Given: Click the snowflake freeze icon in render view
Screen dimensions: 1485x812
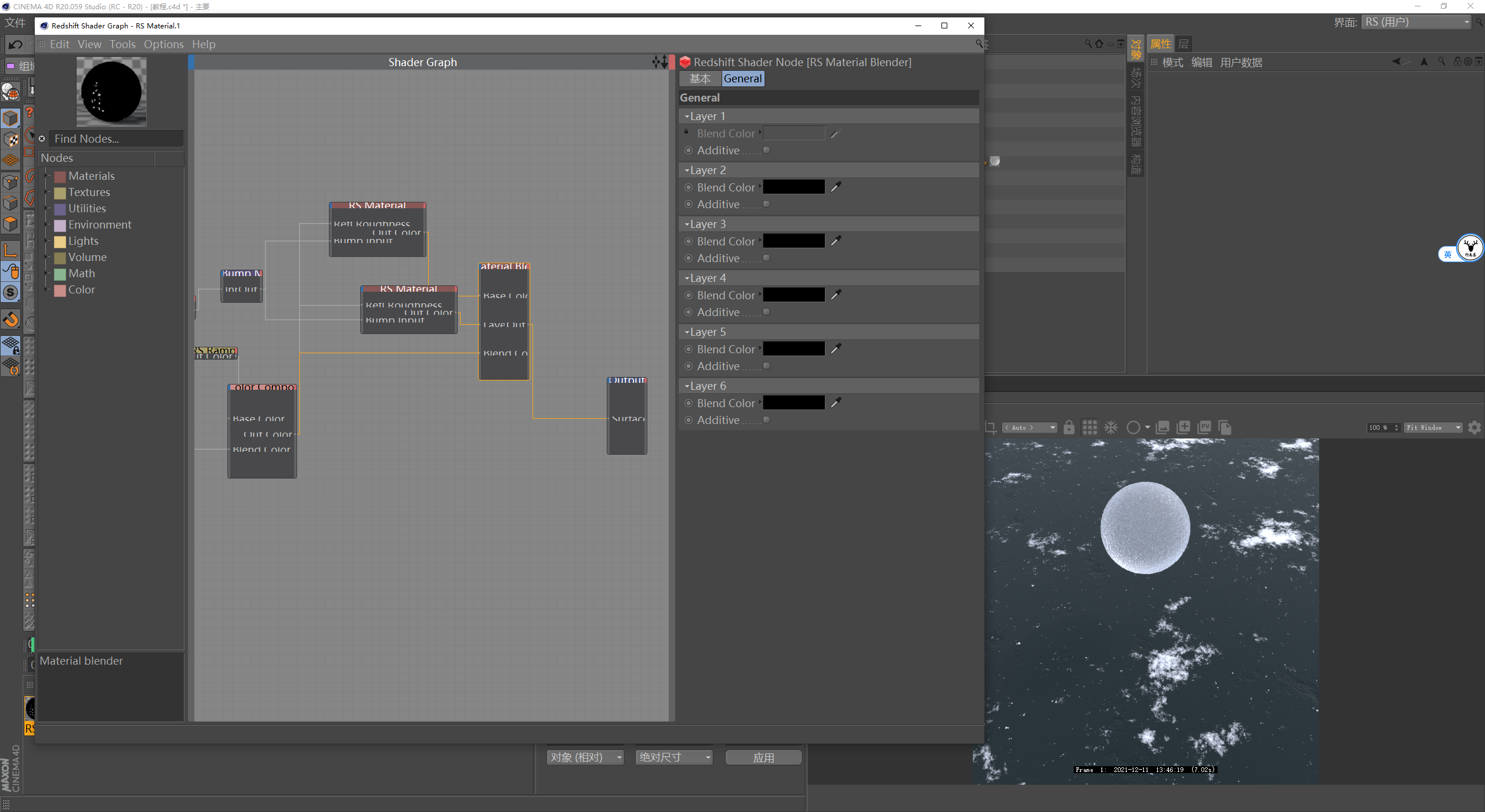Looking at the screenshot, I should (1110, 427).
